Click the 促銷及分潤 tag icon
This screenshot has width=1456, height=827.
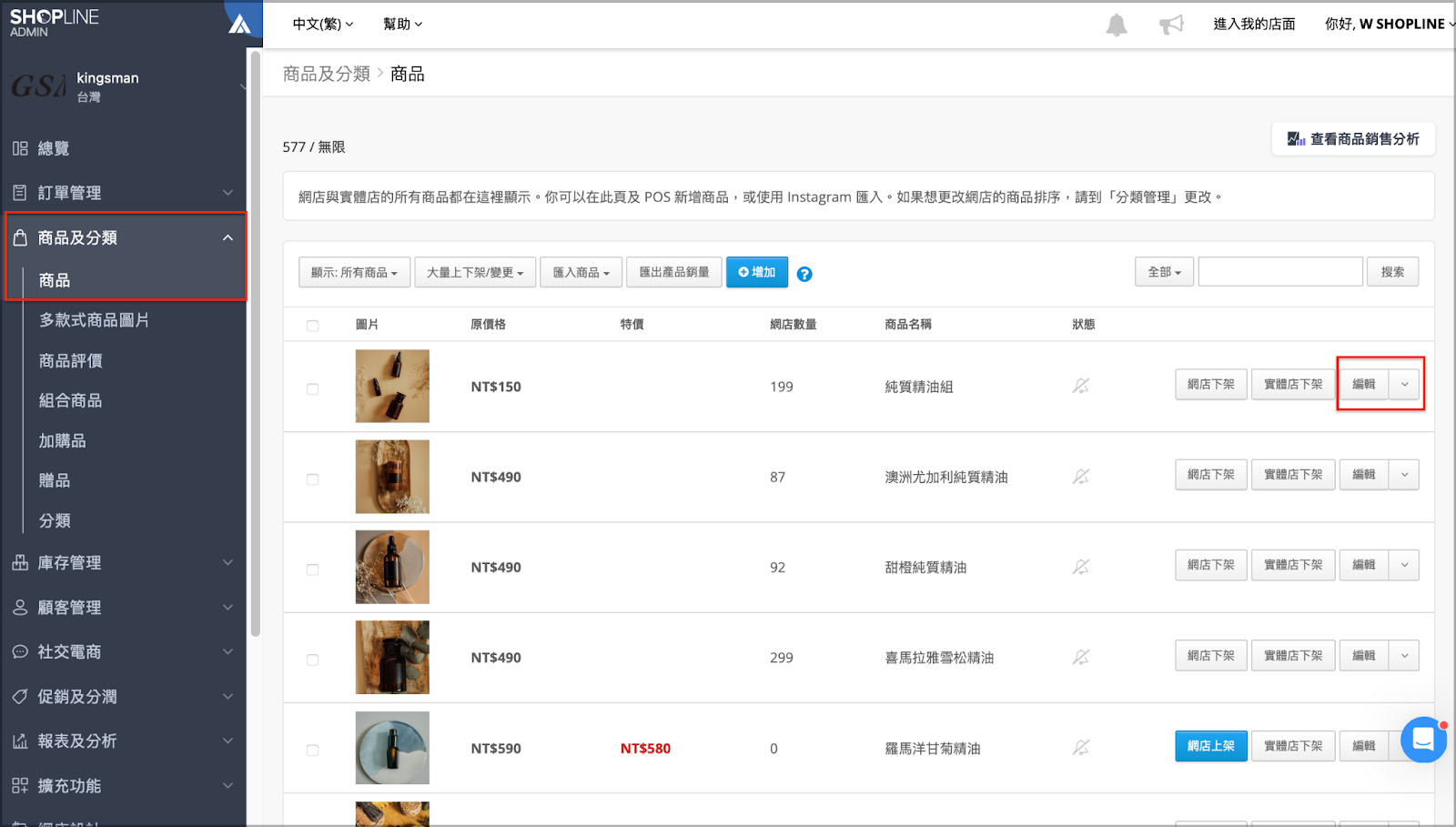[20, 696]
